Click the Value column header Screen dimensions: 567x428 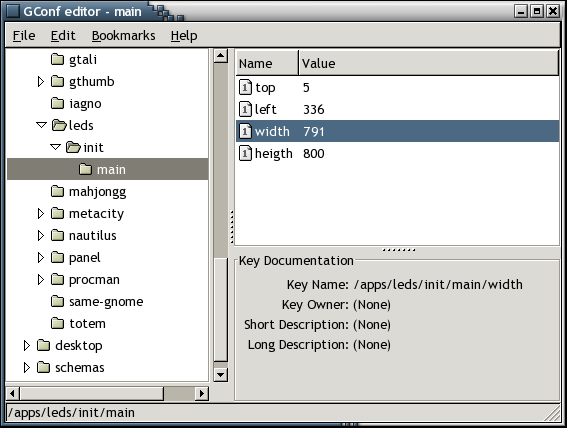point(429,63)
